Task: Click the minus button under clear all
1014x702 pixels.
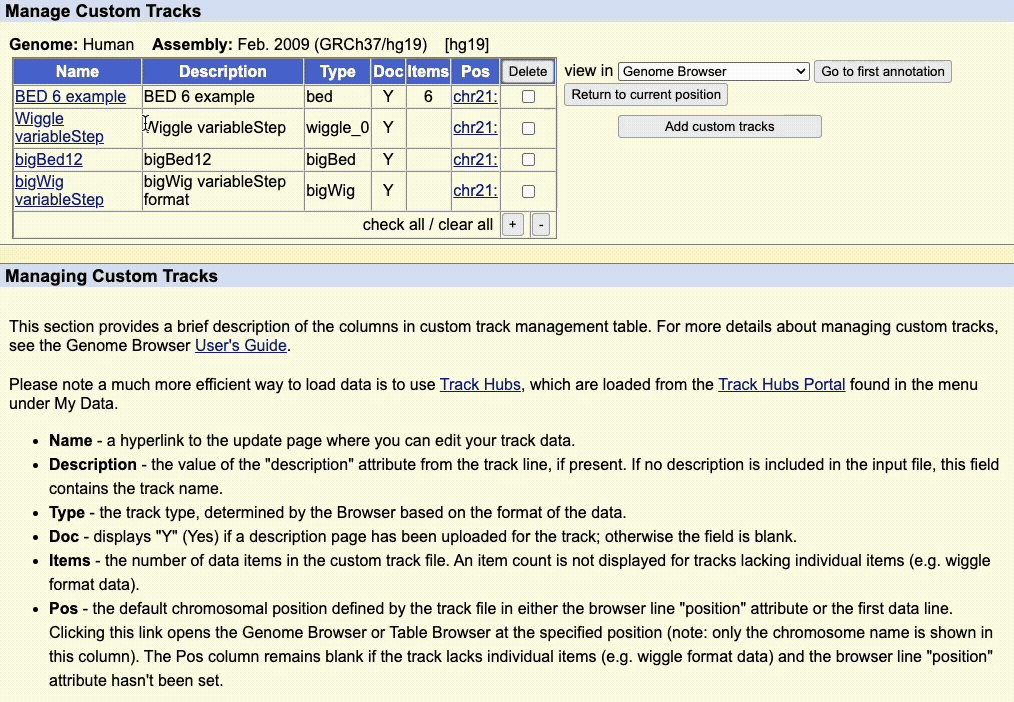Action: pos(540,225)
